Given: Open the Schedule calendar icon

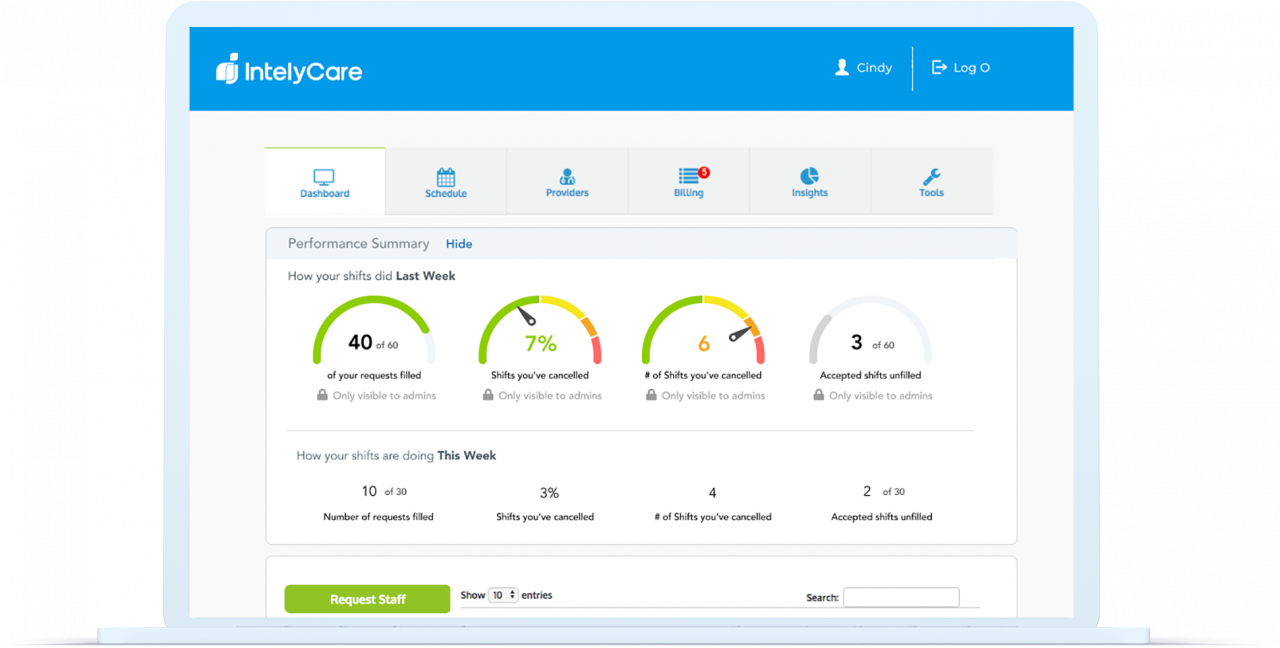Looking at the screenshot, I should tap(446, 177).
